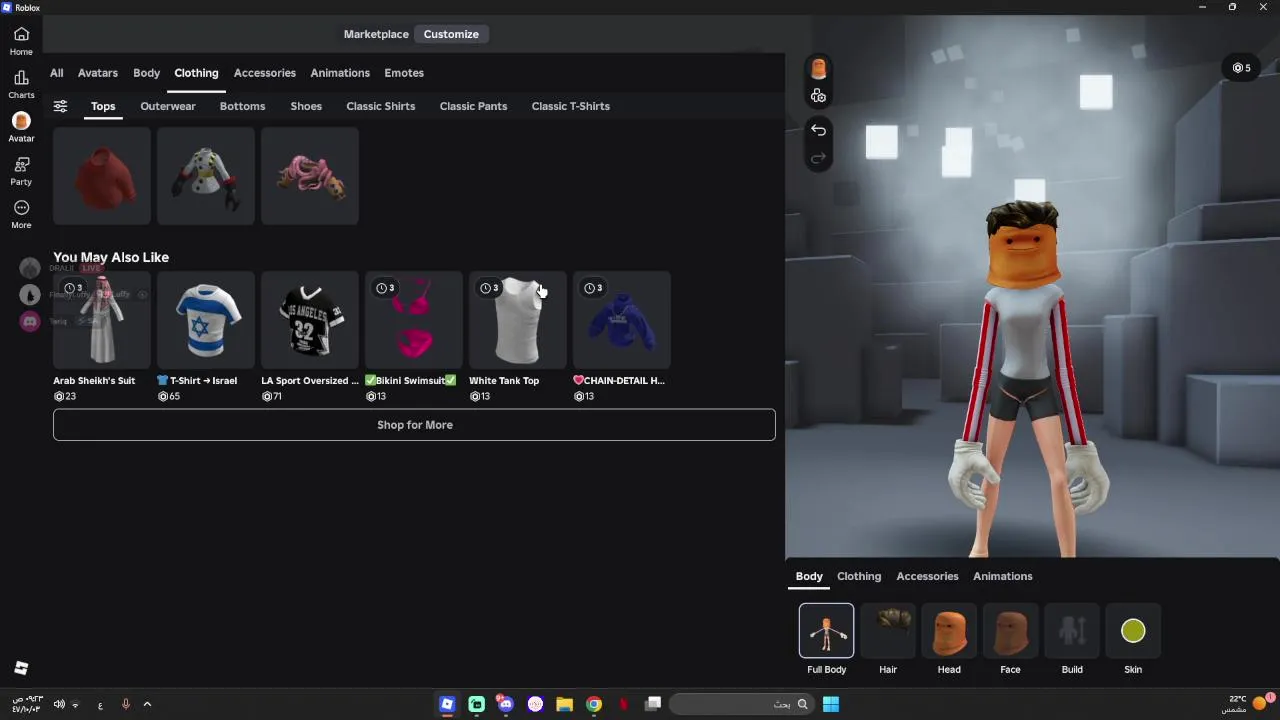Screen dimensions: 1280x720
Task: Select the Classic Shirts subcategory
Action: pos(381,106)
